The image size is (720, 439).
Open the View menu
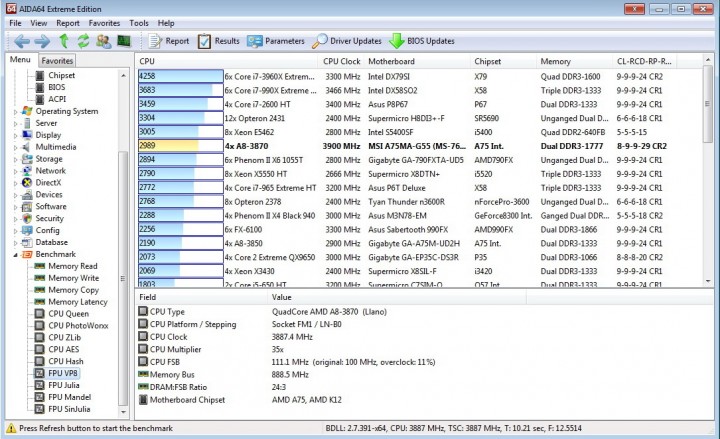[39, 23]
